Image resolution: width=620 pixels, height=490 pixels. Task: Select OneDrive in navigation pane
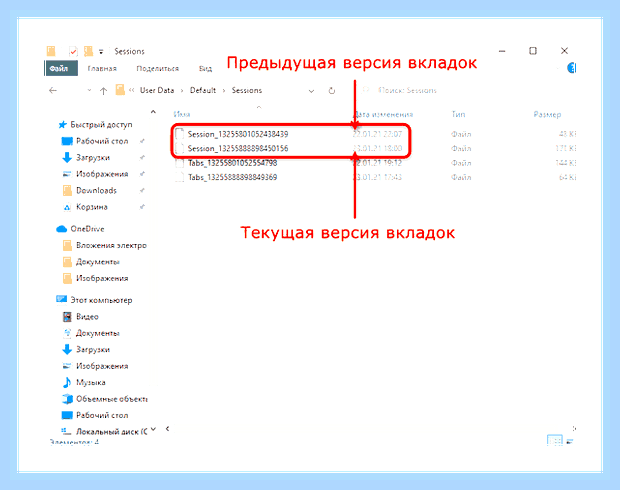click(87, 229)
